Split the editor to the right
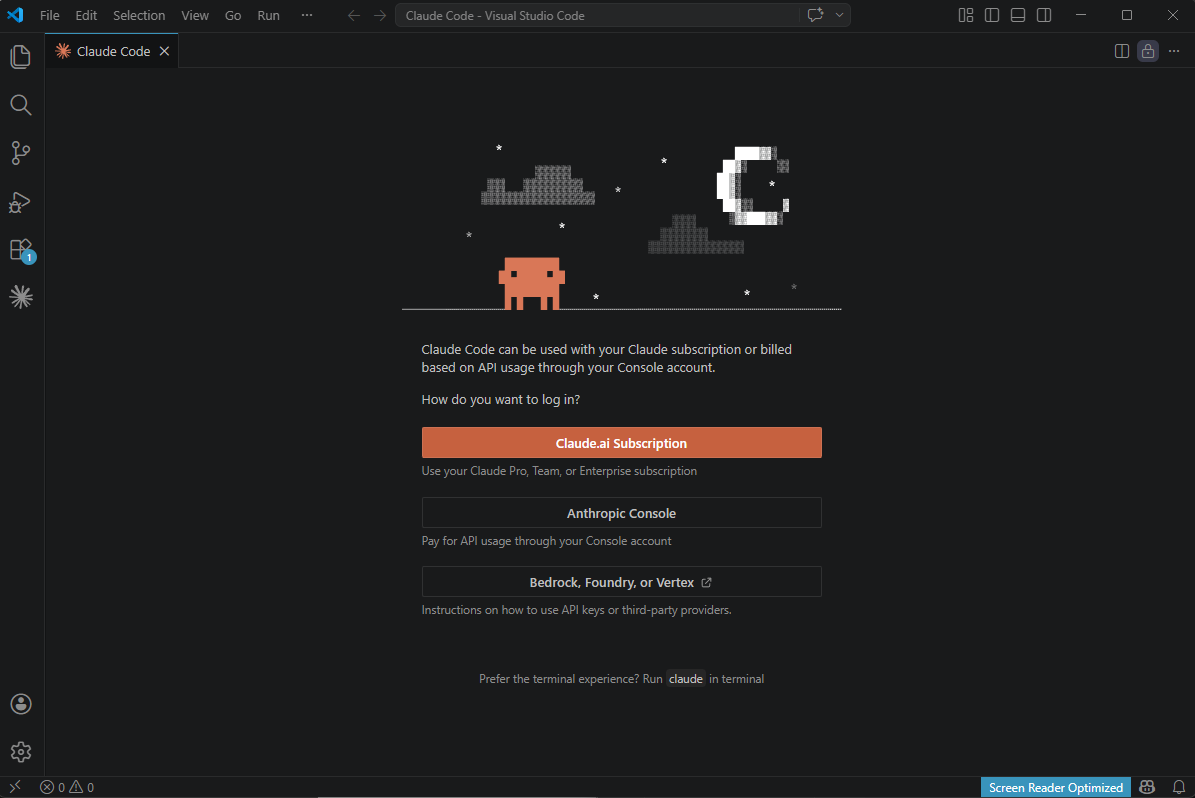 (1121, 51)
